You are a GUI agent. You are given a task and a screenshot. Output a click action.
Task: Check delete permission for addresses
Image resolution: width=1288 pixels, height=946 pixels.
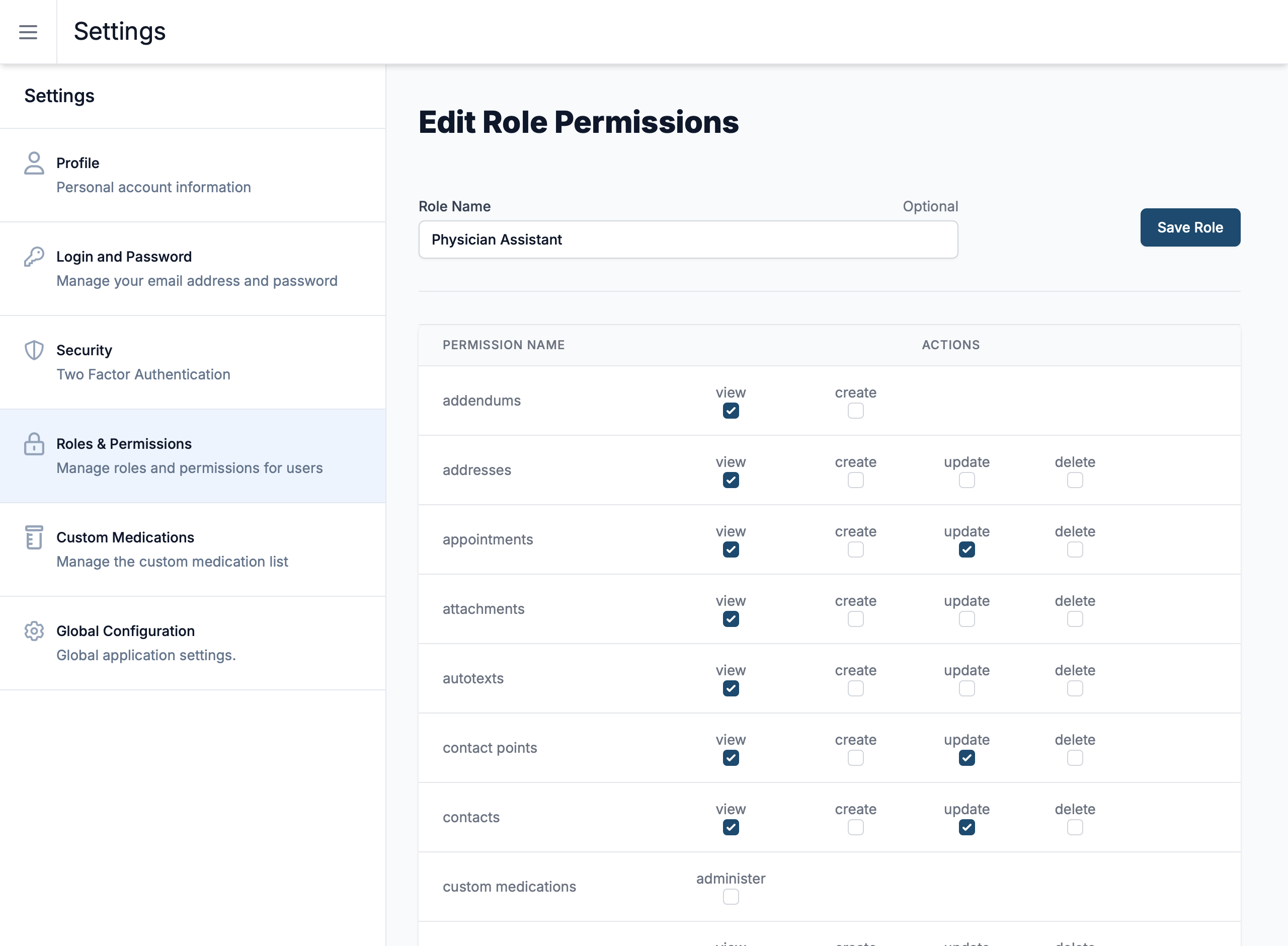[1075, 480]
